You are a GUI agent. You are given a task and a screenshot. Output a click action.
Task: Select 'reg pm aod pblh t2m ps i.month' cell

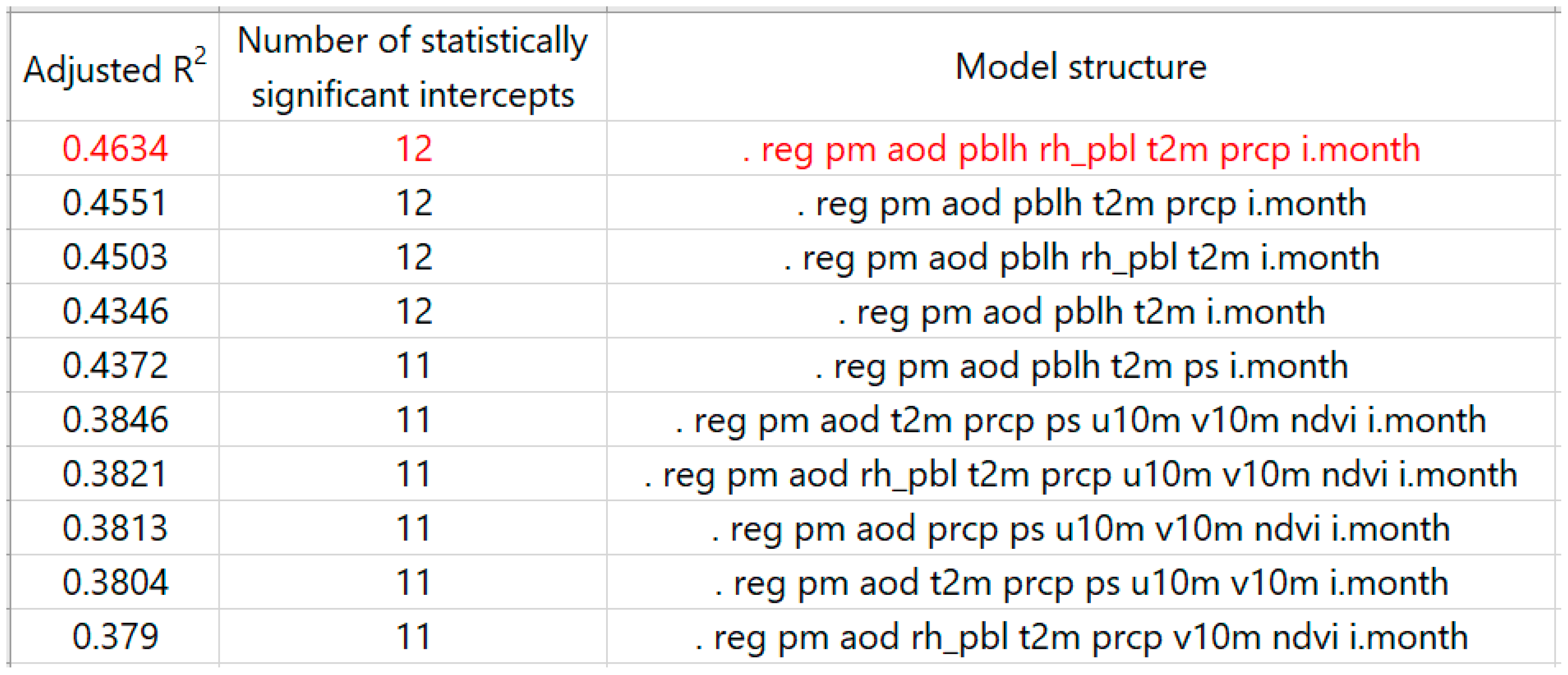tap(1080, 365)
